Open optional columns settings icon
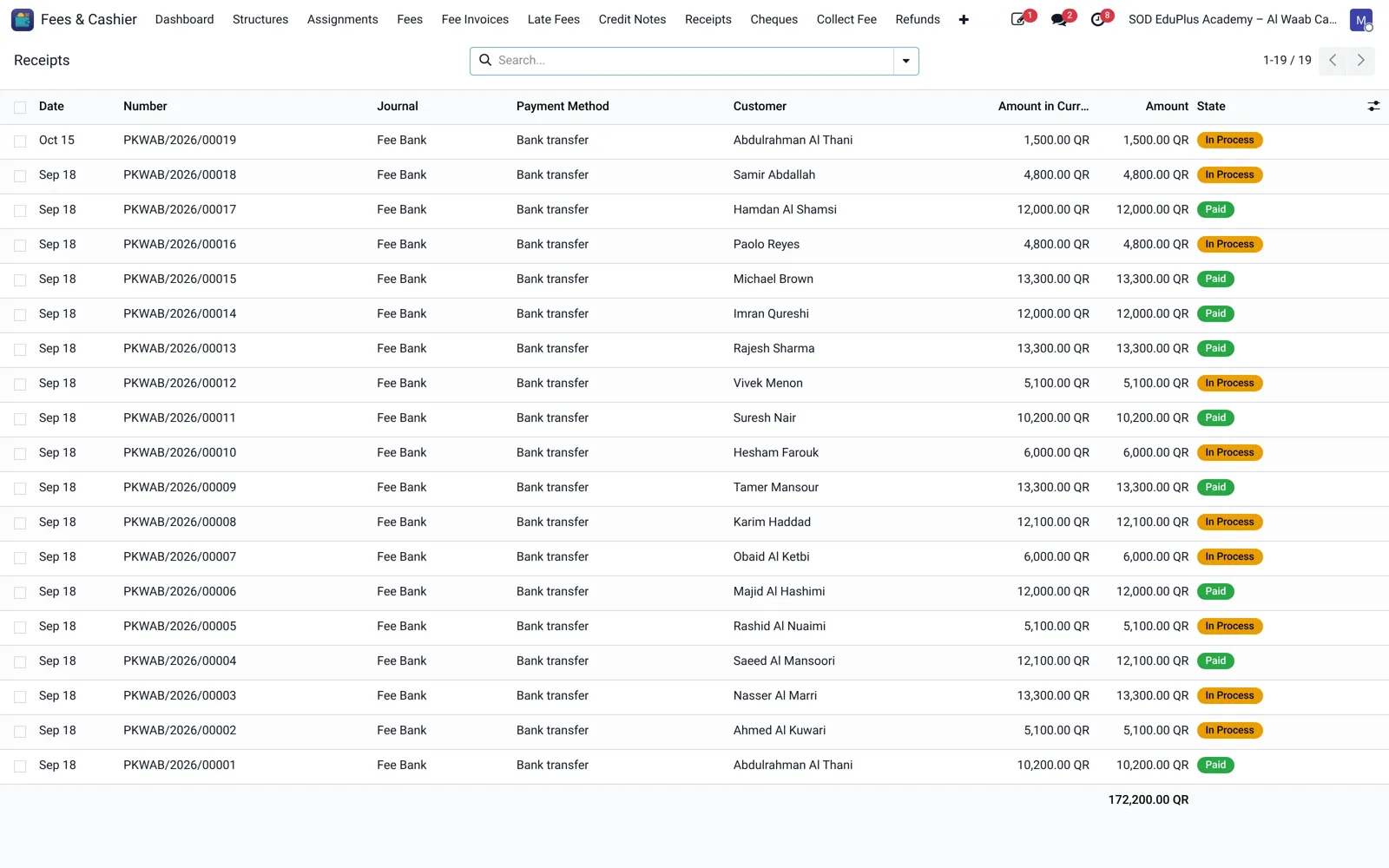The height and width of the screenshot is (868, 1389). pyautogui.click(x=1373, y=106)
